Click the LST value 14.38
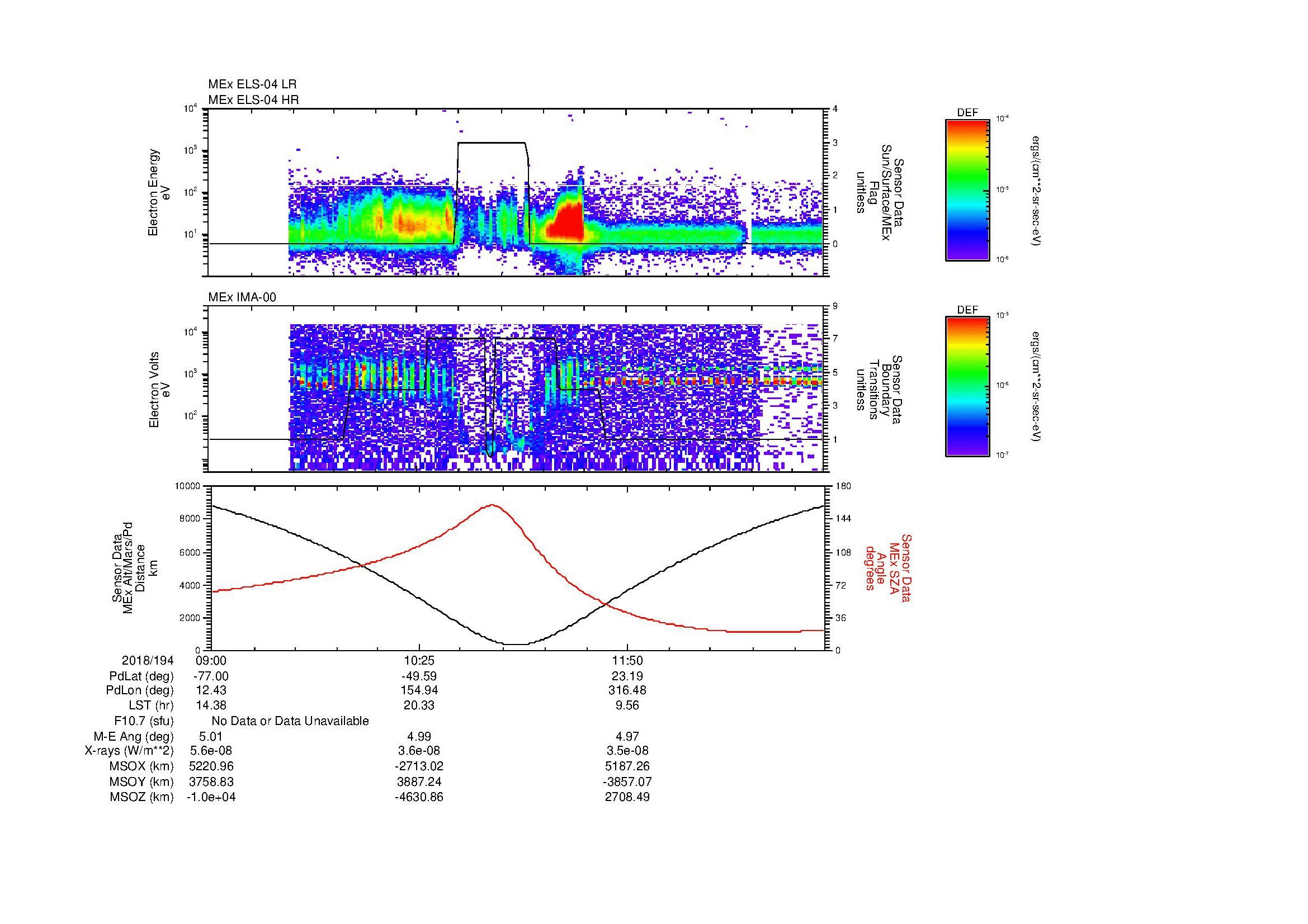Image resolution: width=1308 pixels, height=924 pixels. (211, 705)
